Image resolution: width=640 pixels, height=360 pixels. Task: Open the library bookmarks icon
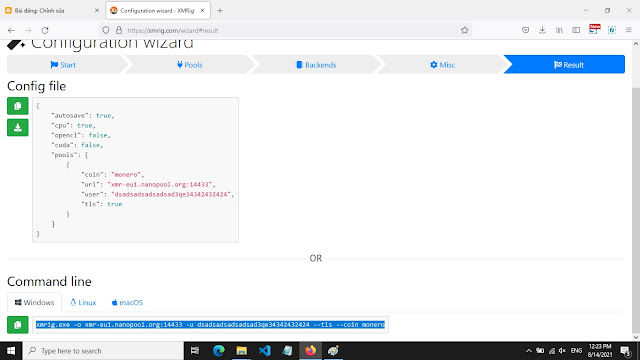(559, 30)
